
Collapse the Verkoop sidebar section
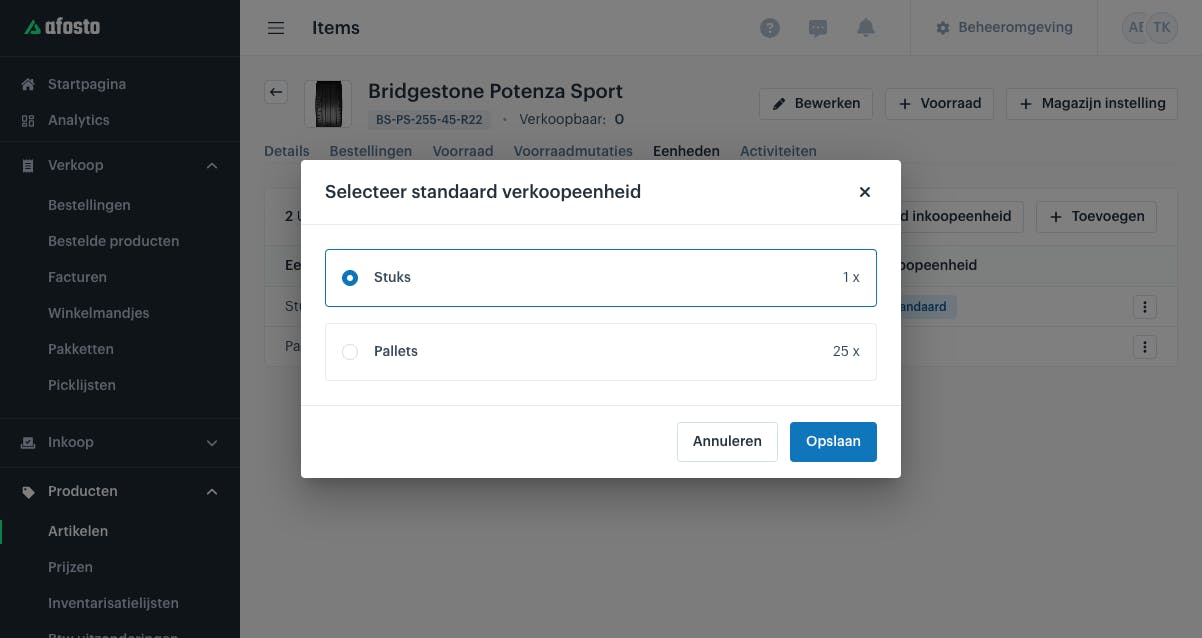pos(212,166)
